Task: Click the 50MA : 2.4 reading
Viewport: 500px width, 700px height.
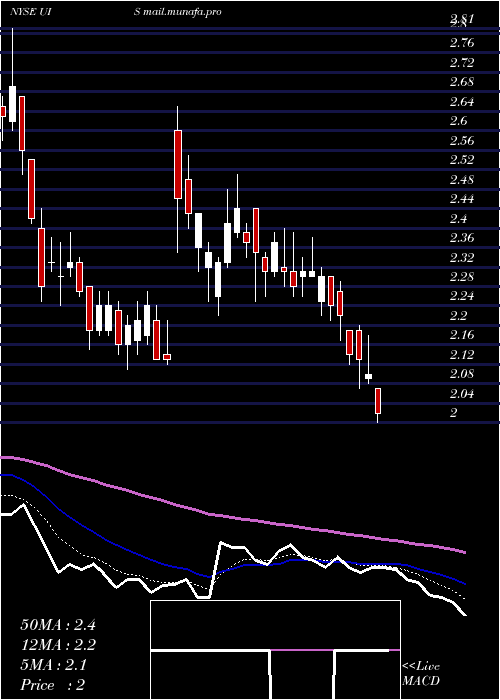Action: click(58, 624)
